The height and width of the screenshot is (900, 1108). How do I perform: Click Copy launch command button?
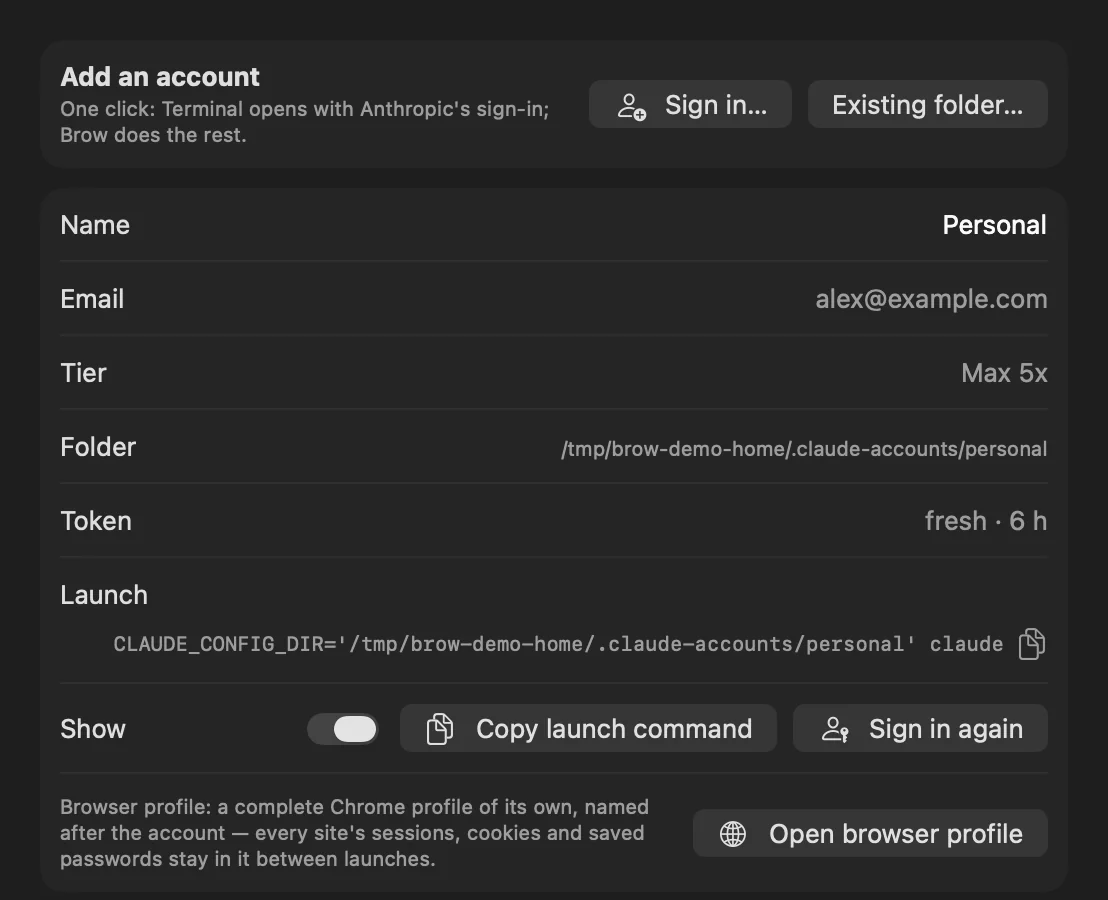click(x=588, y=728)
